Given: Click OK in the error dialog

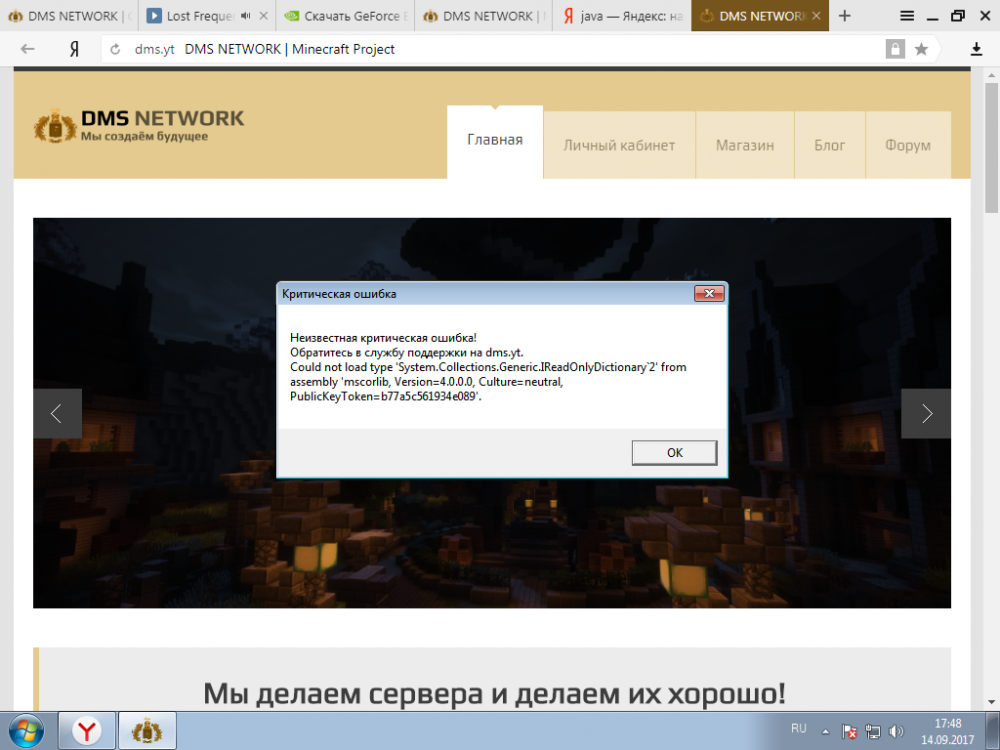Looking at the screenshot, I should [x=675, y=453].
